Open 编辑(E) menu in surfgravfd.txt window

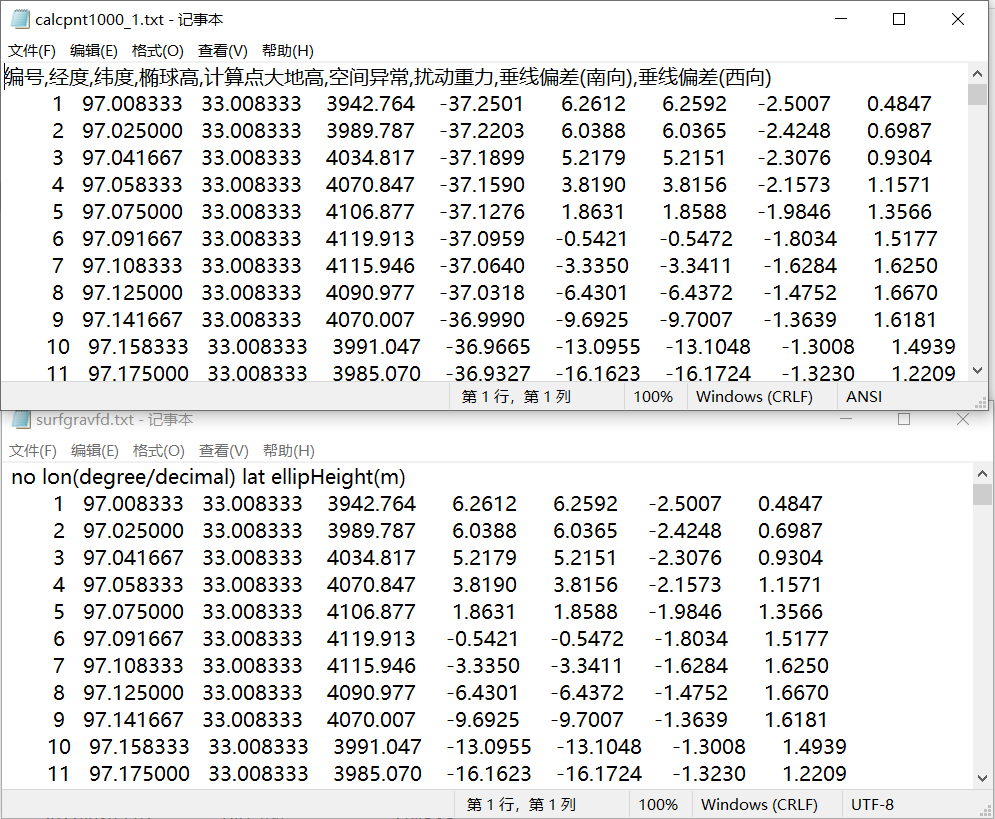95,450
